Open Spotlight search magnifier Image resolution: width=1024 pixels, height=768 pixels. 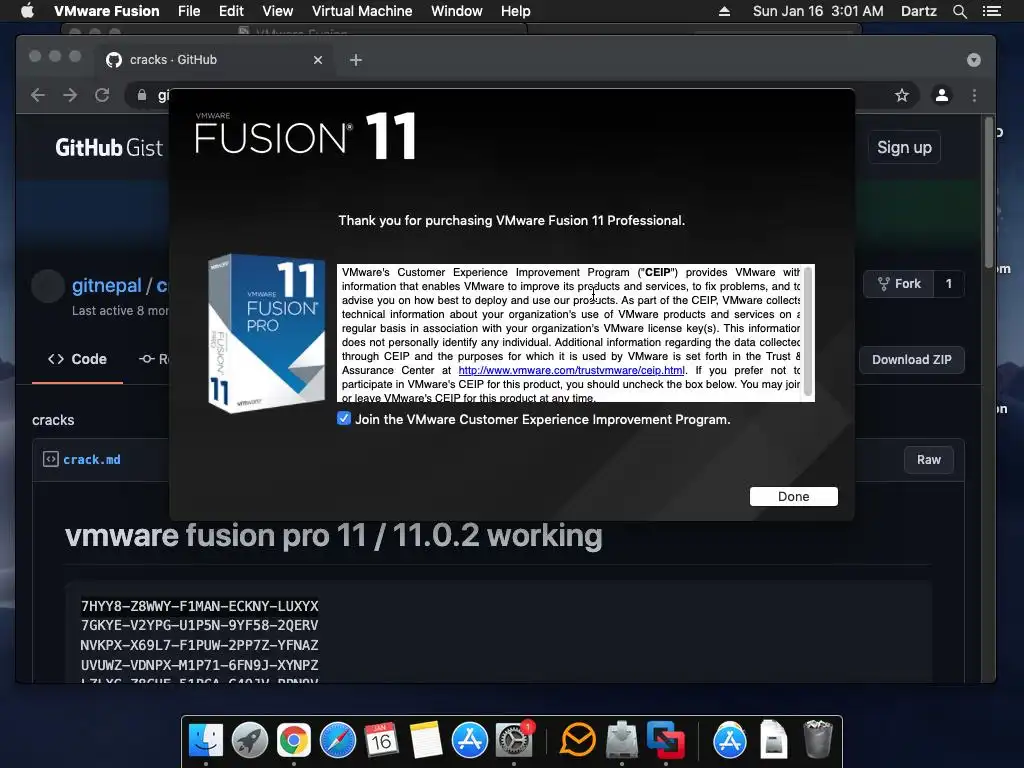pyautogui.click(x=959, y=11)
